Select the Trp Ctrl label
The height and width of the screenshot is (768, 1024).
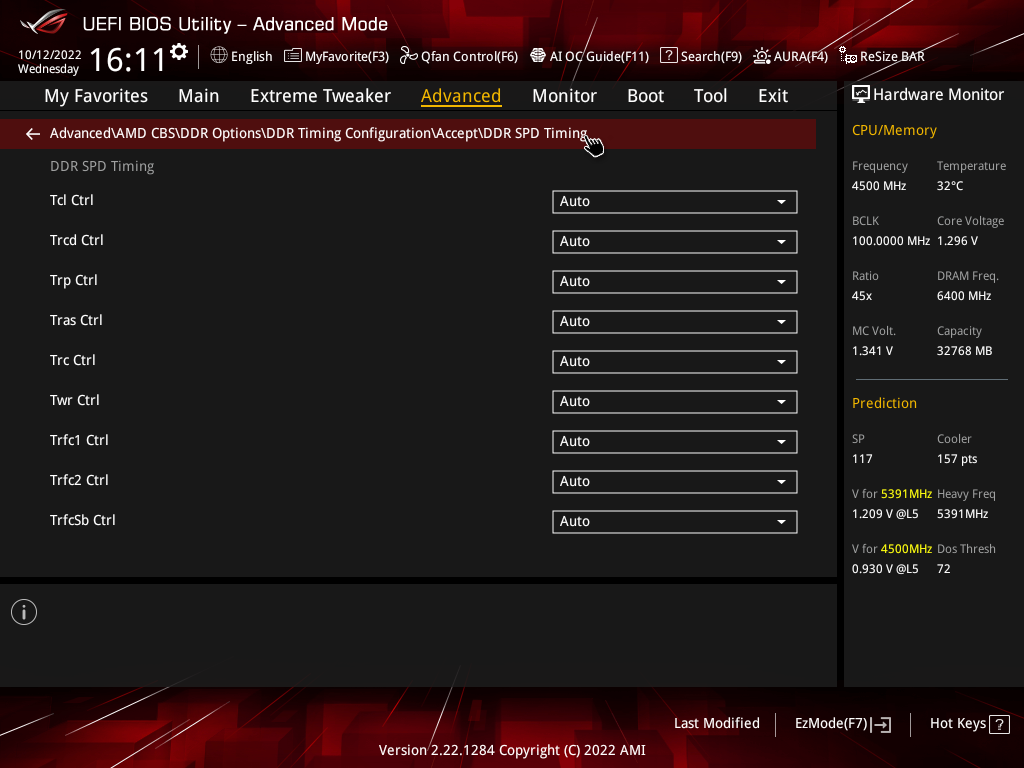coord(73,281)
